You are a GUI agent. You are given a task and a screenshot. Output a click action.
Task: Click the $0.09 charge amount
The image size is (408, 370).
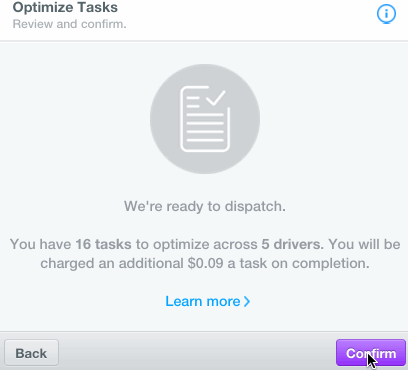coord(205,263)
